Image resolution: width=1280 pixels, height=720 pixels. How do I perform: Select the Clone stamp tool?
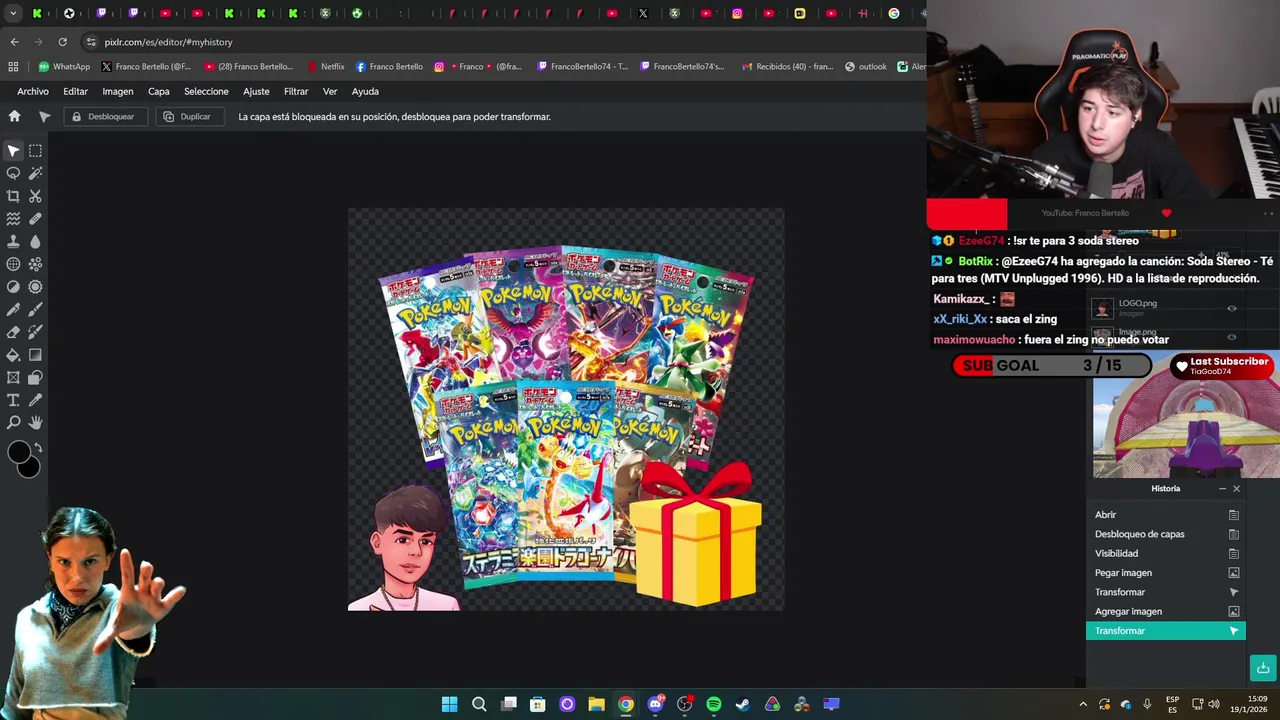tap(13, 241)
